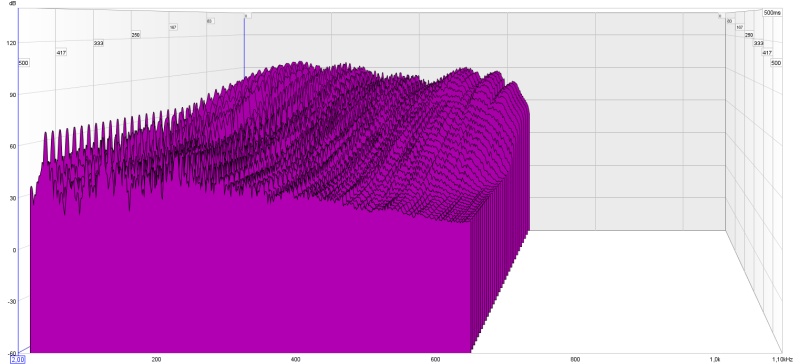This screenshot has width=800, height=364.
Task: Click the 400 frequency axis label
Action: click(295, 359)
